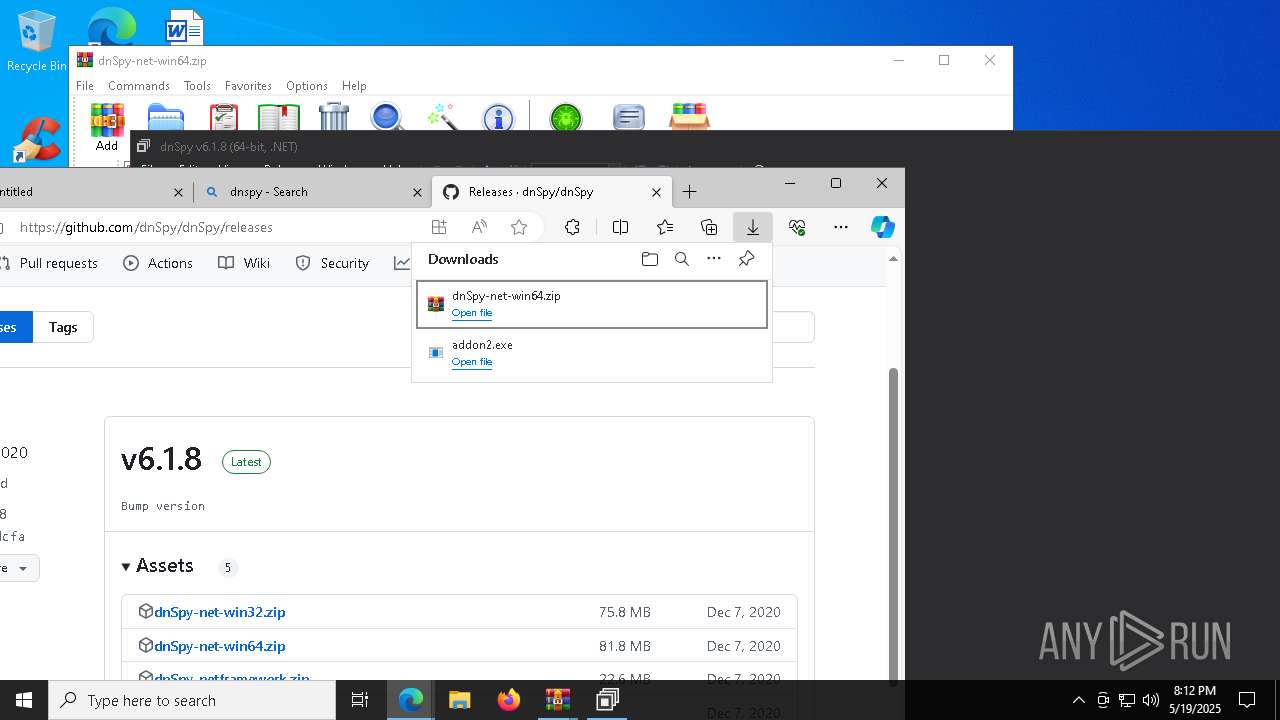Click WinRAR Extract To folder icon
The height and width of the screenshot is (720, 1280).
coord(166,117)
